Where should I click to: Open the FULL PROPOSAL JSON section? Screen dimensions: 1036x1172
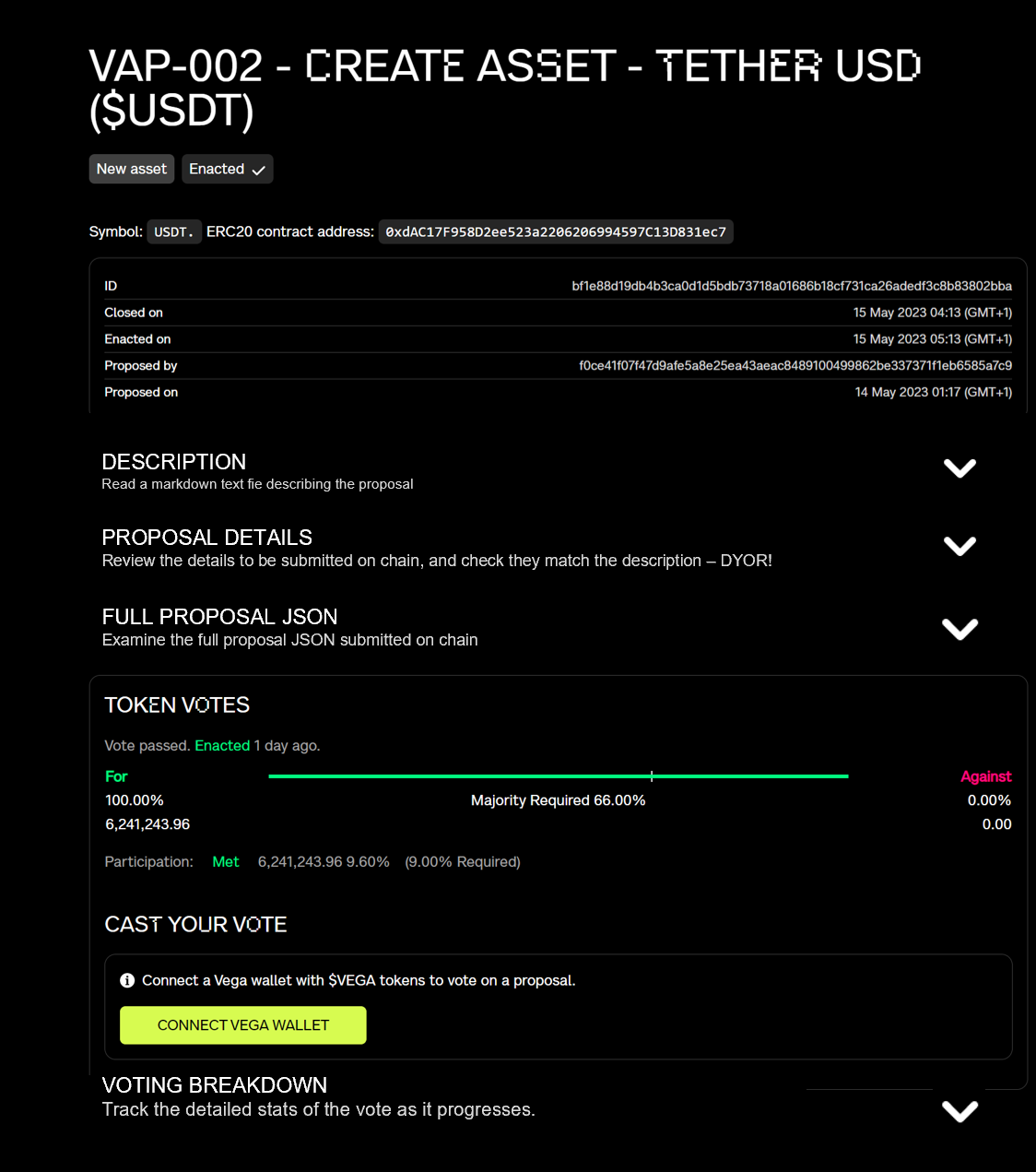959,629
